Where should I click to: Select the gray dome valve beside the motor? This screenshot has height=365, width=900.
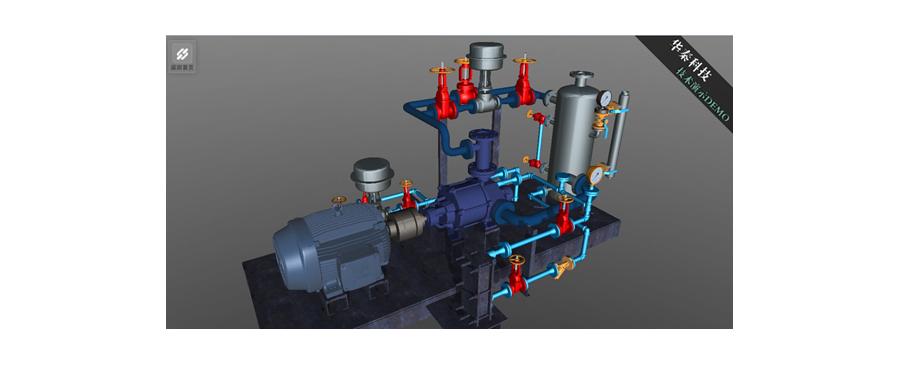(x=372, y=175)
